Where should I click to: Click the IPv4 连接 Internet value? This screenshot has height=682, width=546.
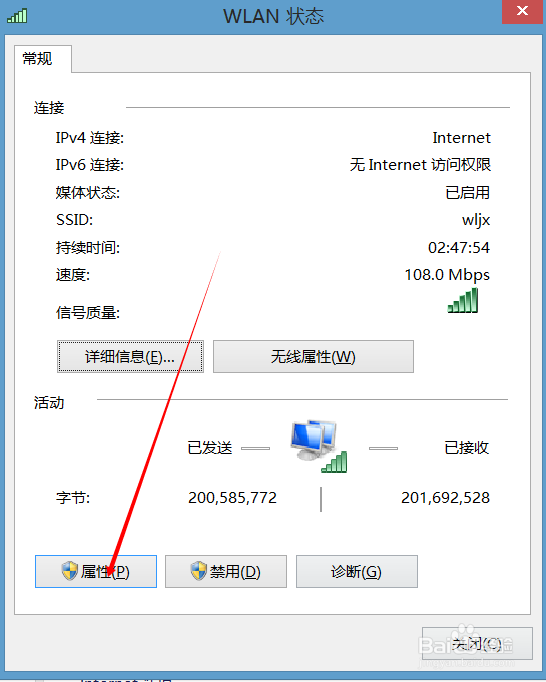[x=462, y=138]
